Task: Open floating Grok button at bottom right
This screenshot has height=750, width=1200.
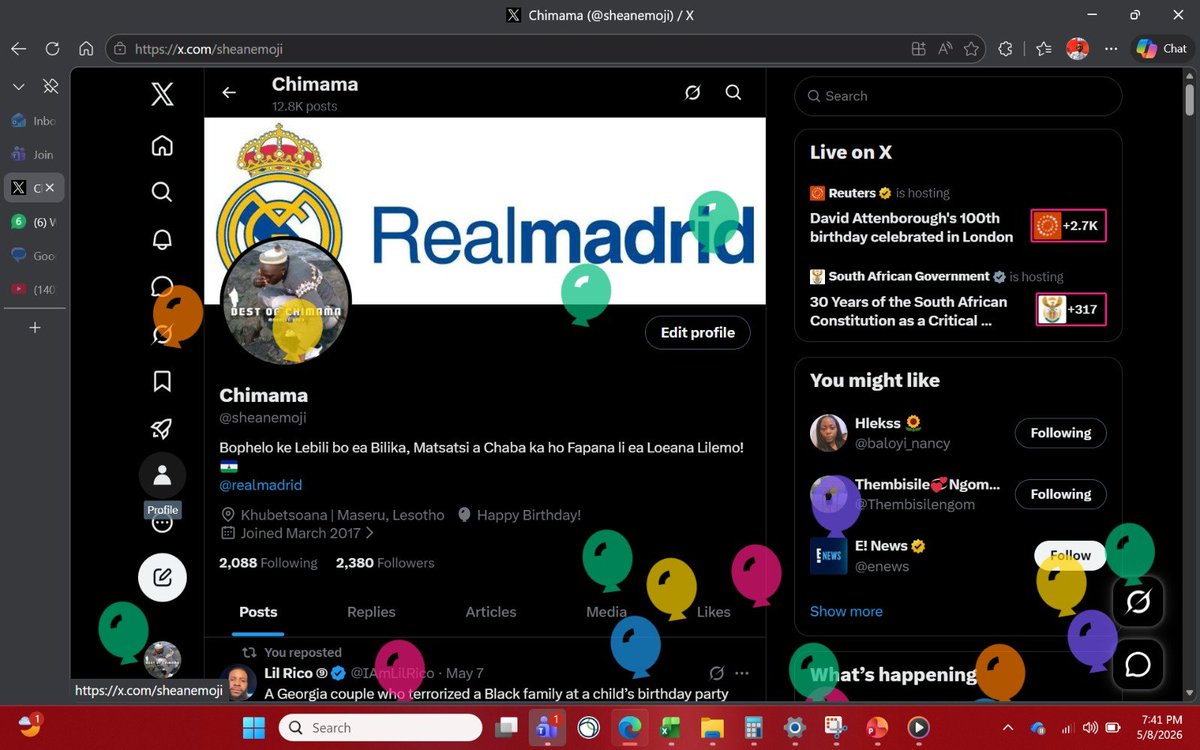Action: pyautogui.click(x=1138, y=602)
